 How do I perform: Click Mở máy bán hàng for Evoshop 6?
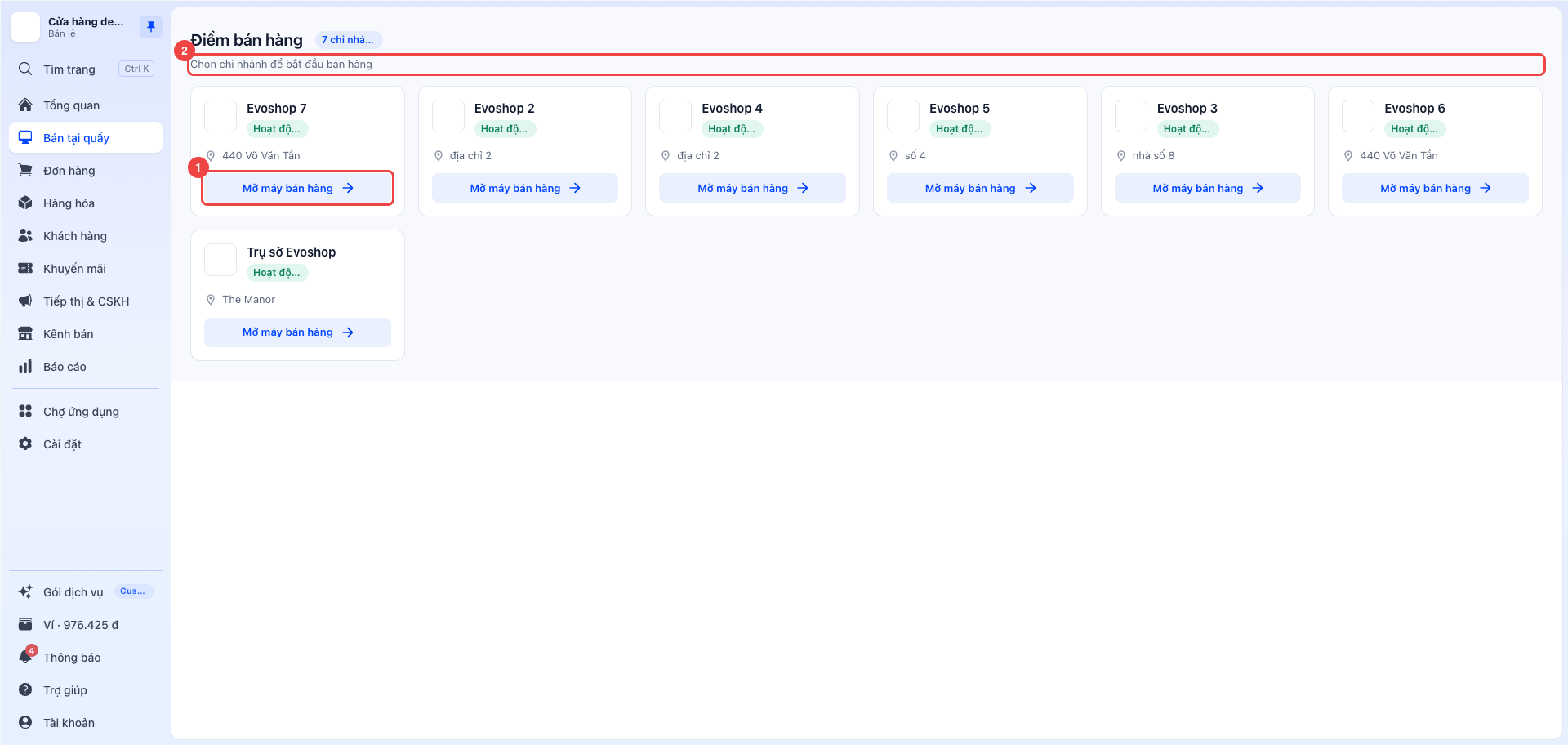tap(1435, 188)
